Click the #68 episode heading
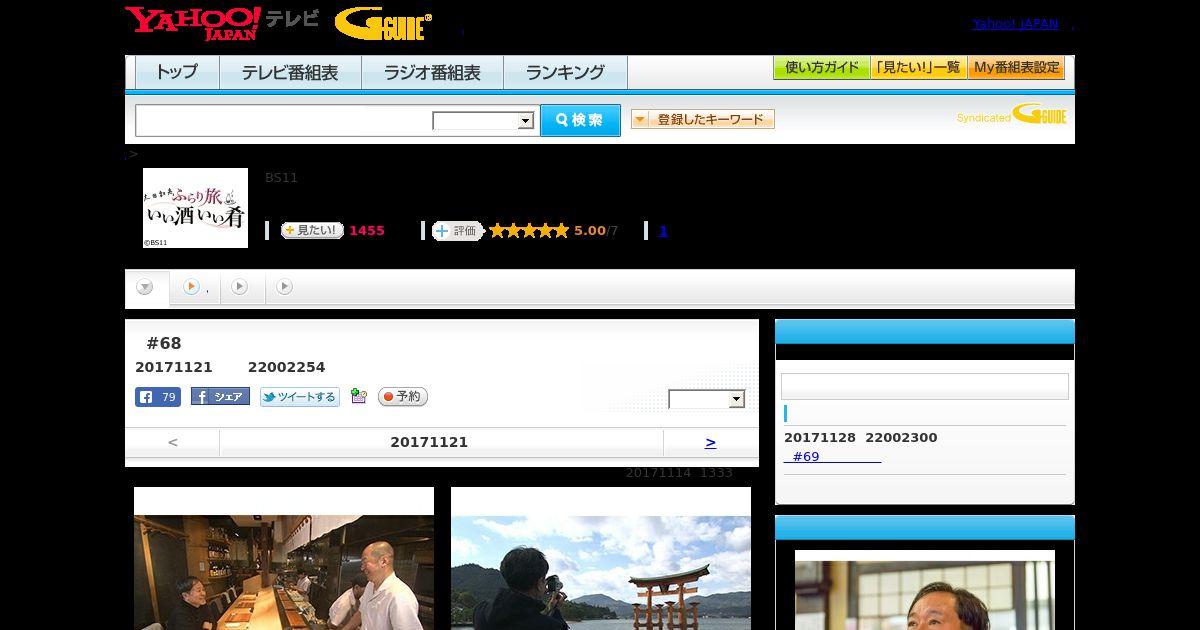 click(164, 344)
